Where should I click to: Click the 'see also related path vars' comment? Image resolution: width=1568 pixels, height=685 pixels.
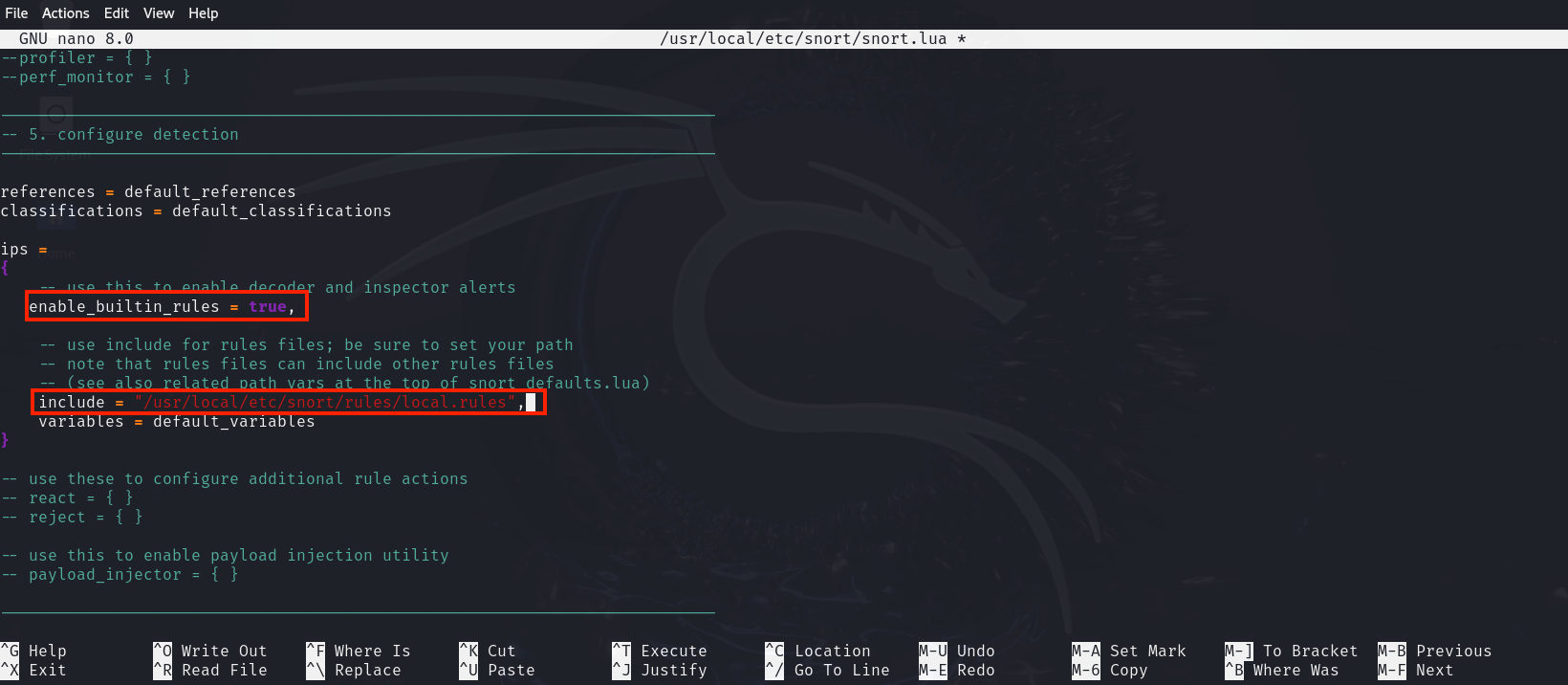coord(344,383)
